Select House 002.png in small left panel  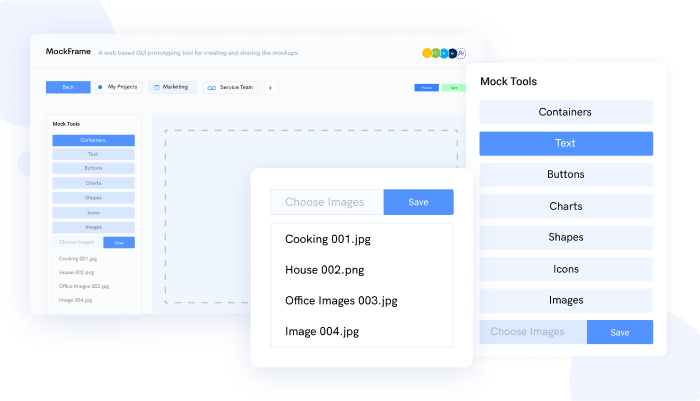click(76, 272)
